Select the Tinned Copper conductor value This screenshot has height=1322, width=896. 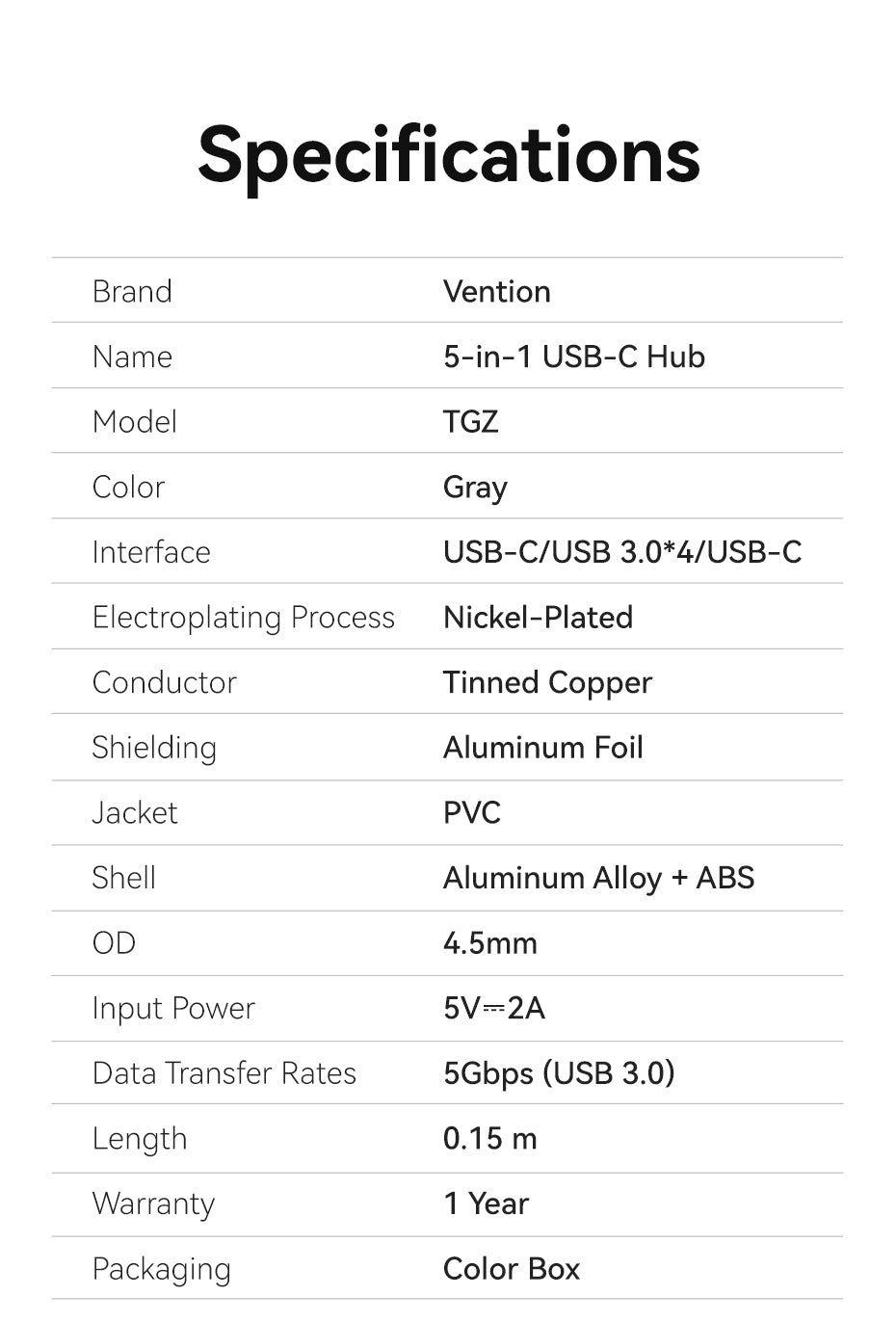click(547, 683)
